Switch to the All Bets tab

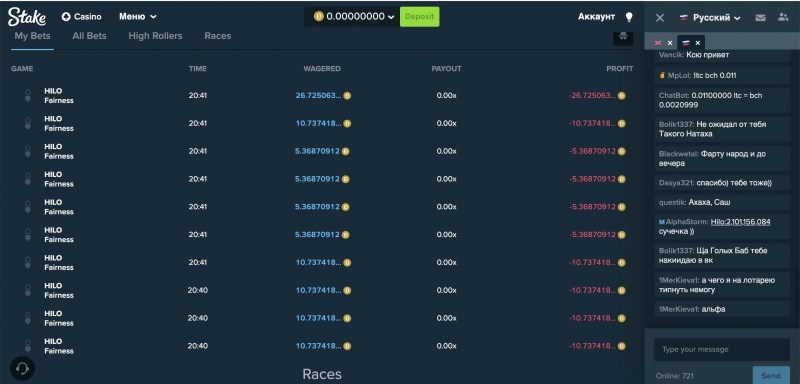click(x=89, y=36)
